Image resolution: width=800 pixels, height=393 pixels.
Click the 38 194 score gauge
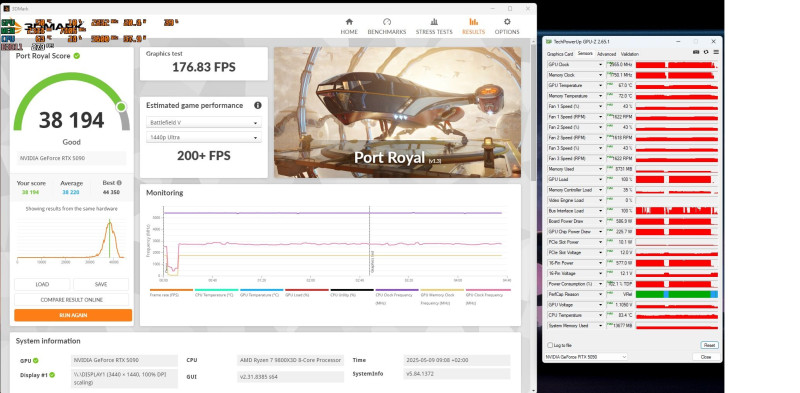71,102
